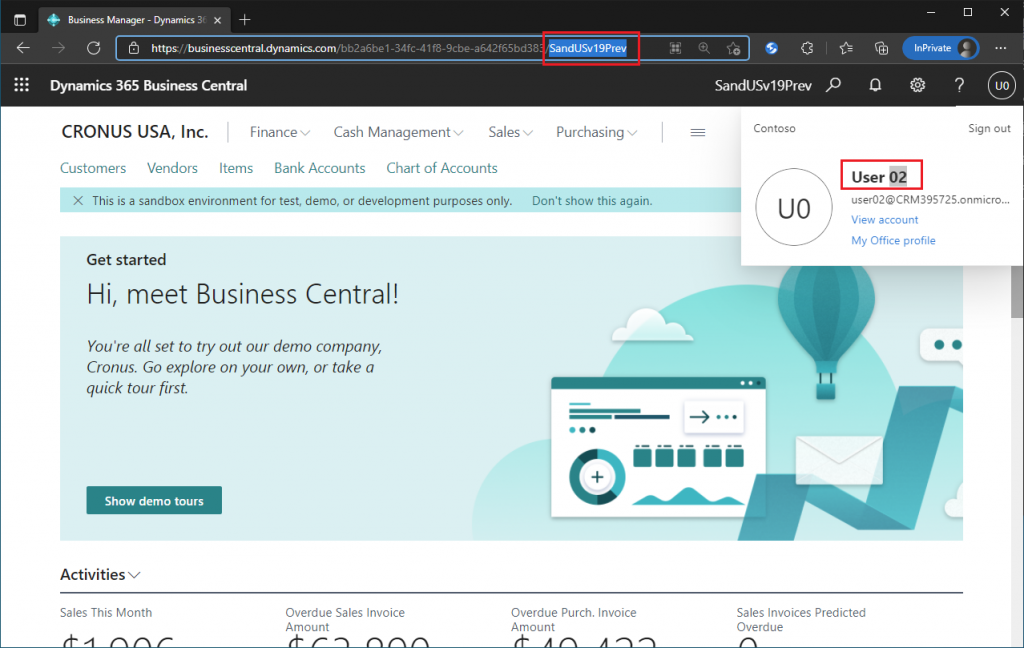1024x648 pixels.
Task: Click the blue circular extension icon in toolbar
Action: (771, 48)
